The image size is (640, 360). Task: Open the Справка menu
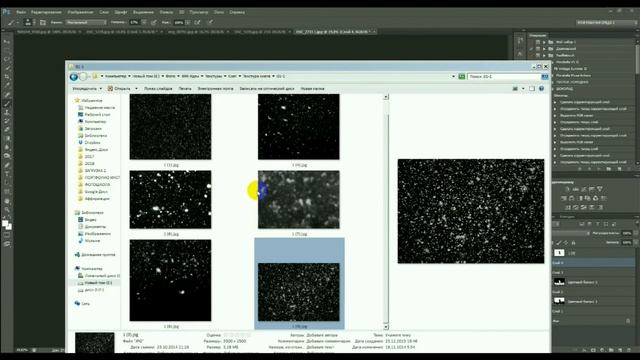[x=237, y=12]
